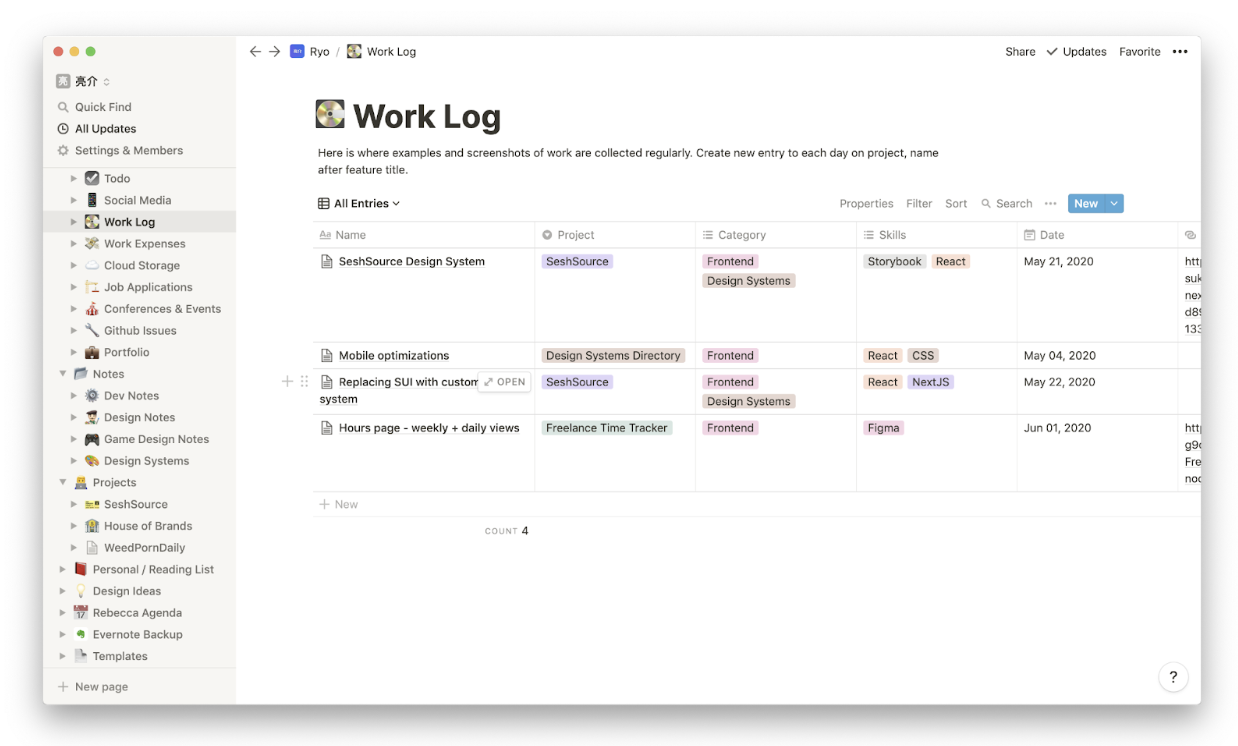Click the Search field in the toolbar
The height and width of the screenshot is (746, 1238).
(x=1006, y=203)
